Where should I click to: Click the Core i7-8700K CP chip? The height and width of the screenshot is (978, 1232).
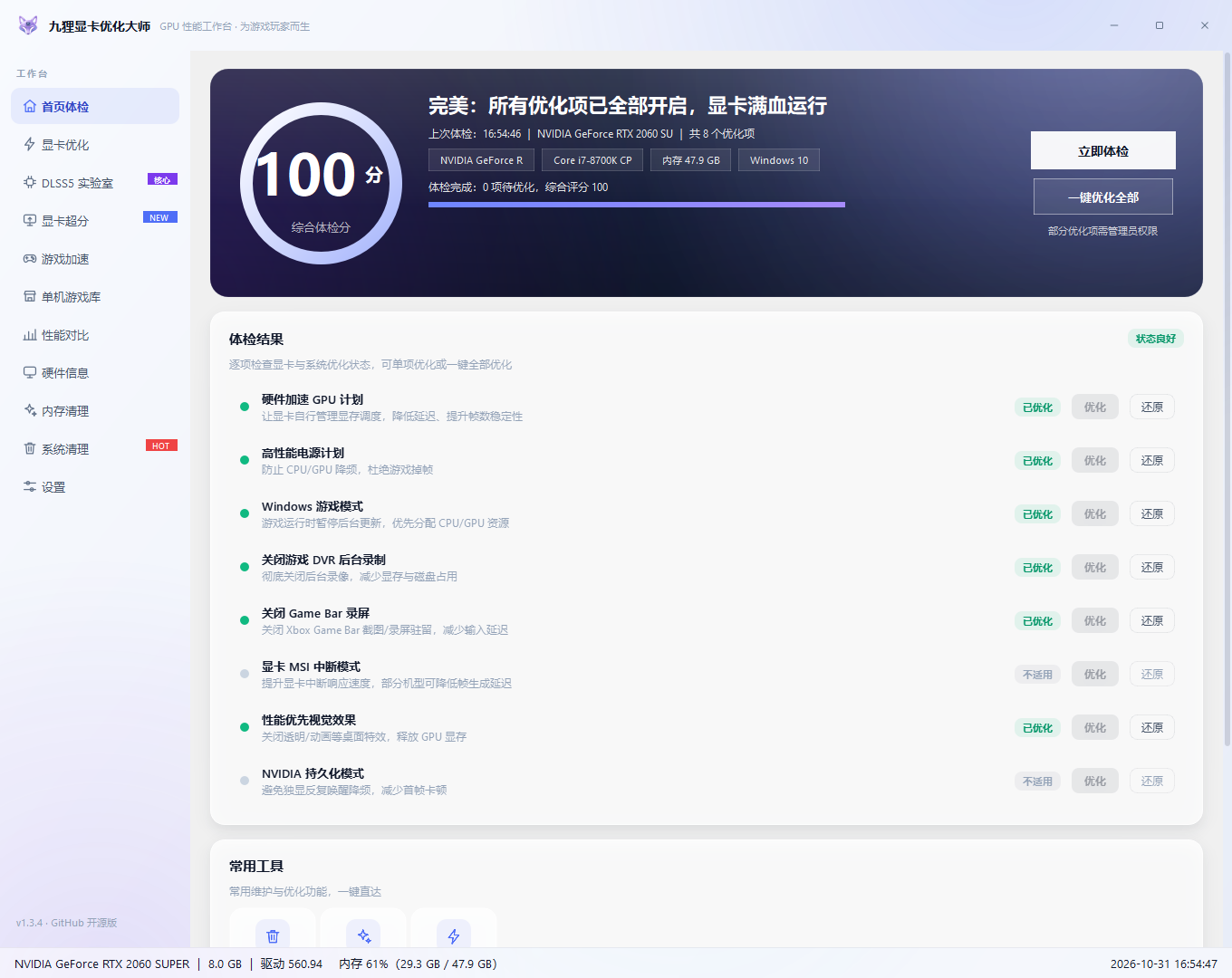click(x=592, y=160)
